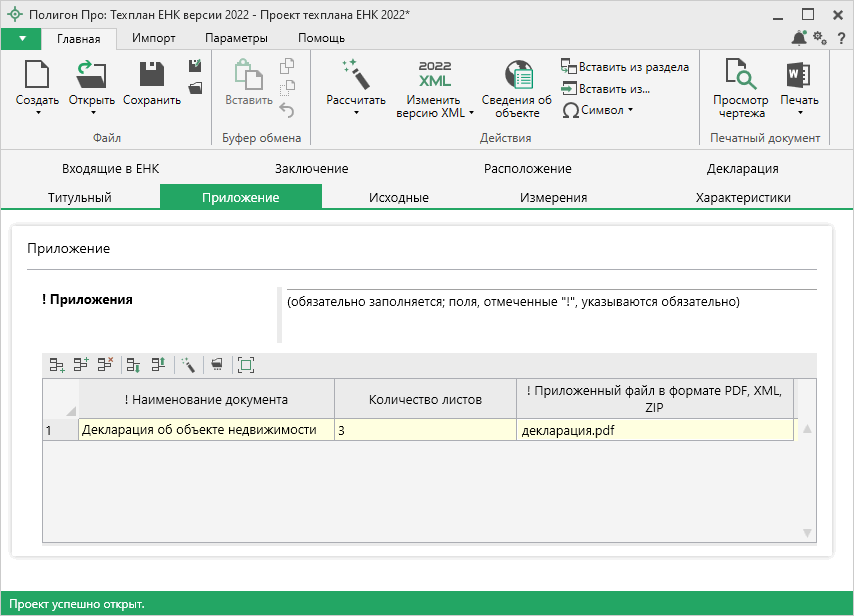Add a new row in table toolbar

57,366
